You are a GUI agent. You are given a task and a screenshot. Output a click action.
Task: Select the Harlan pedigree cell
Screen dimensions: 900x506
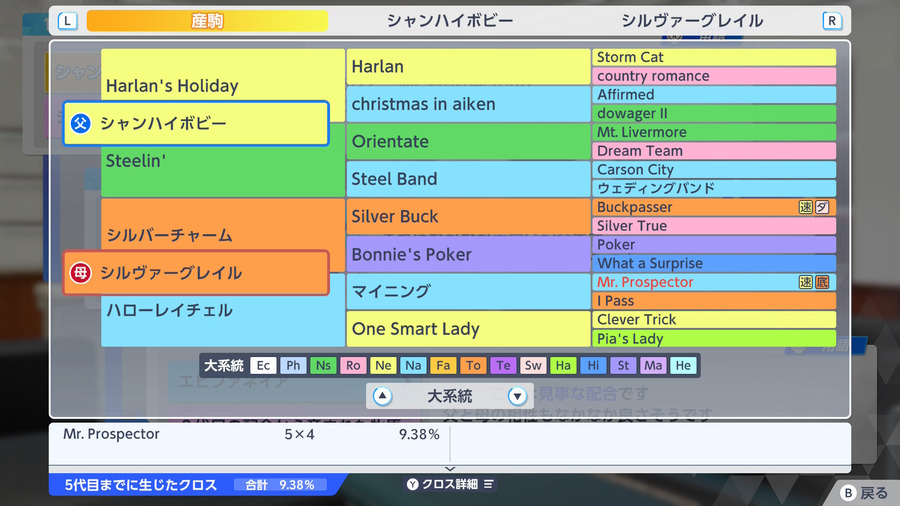468,67
